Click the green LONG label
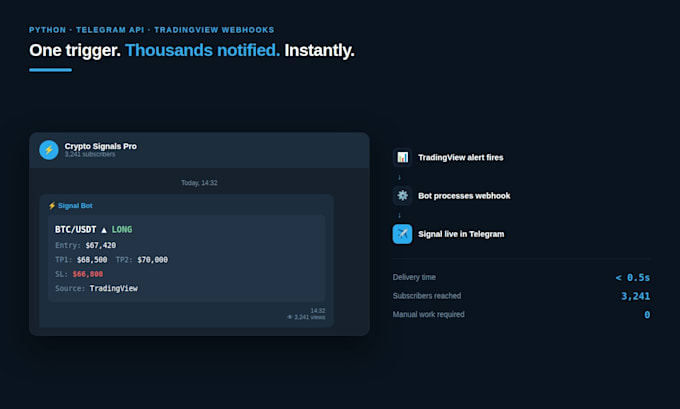The image size is (680, 409). tap(122, 229)
